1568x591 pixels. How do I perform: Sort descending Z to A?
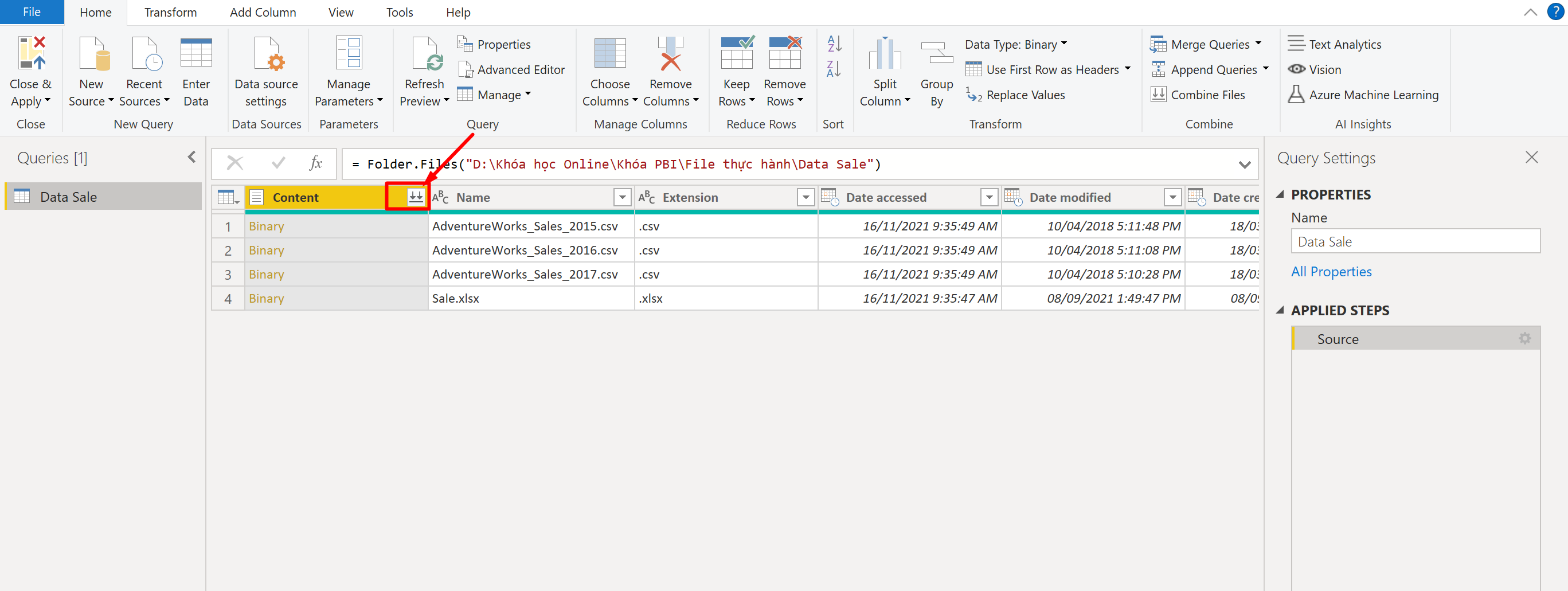[x=834, y=69]
